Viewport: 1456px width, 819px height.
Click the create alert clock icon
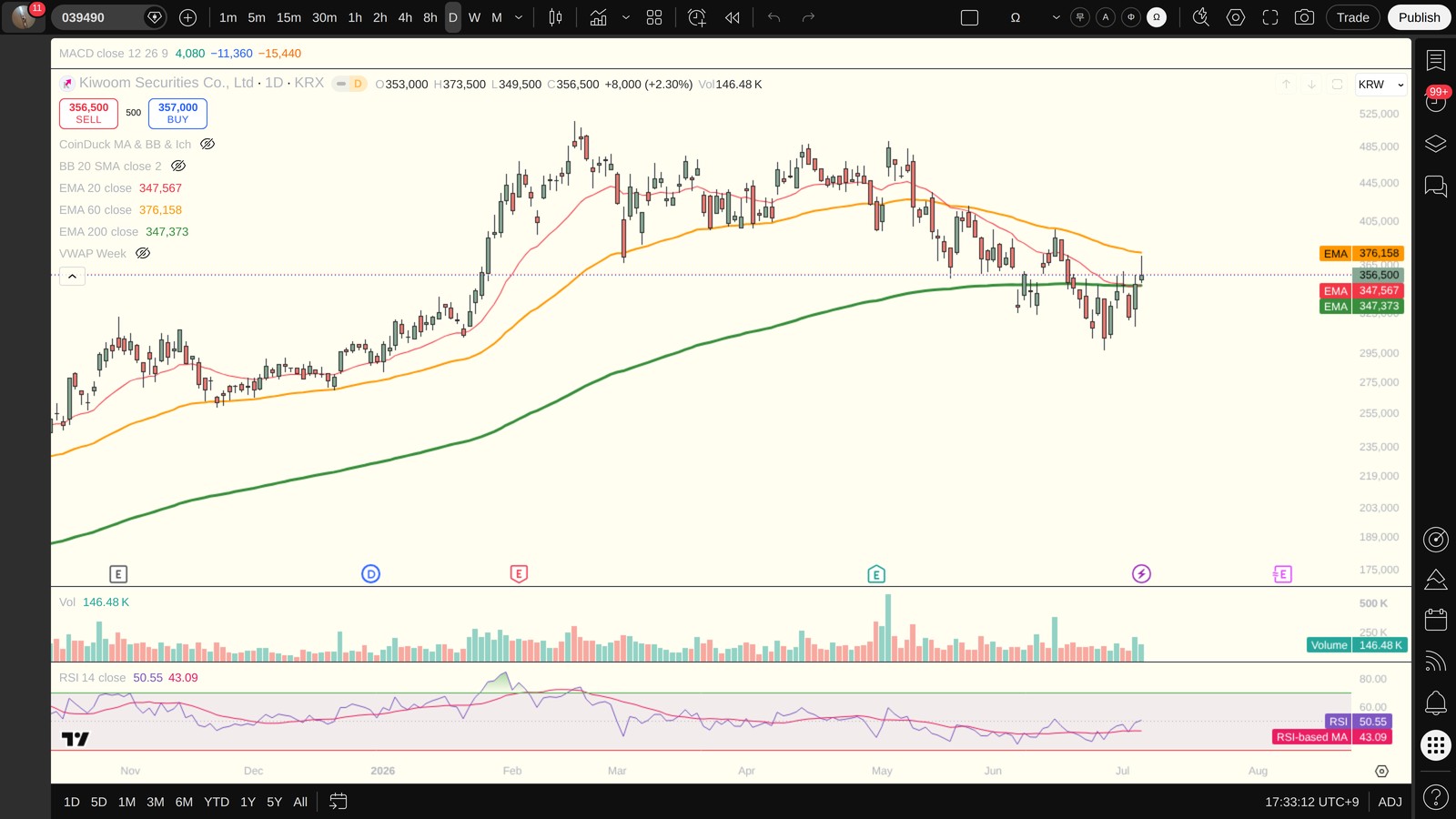click(x=697, y=17)
